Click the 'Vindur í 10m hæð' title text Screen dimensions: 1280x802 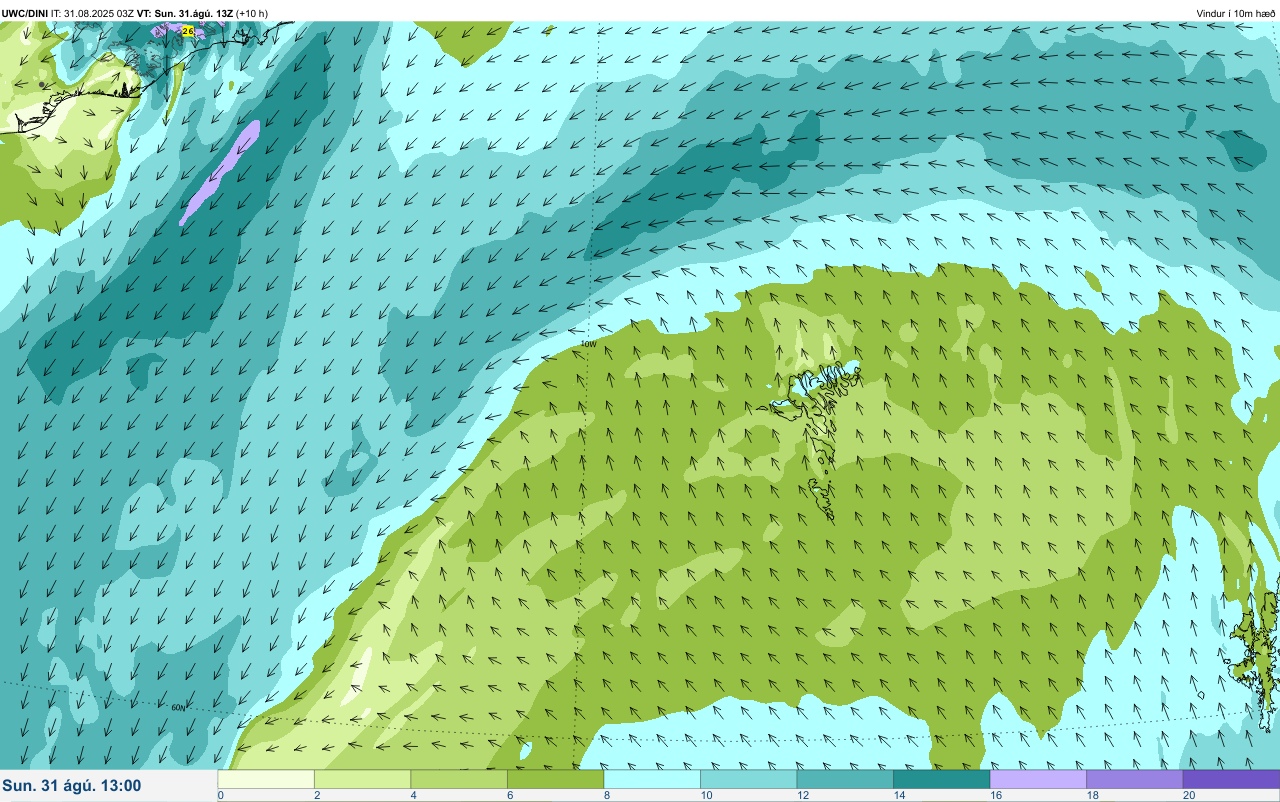click(1236, 13)
